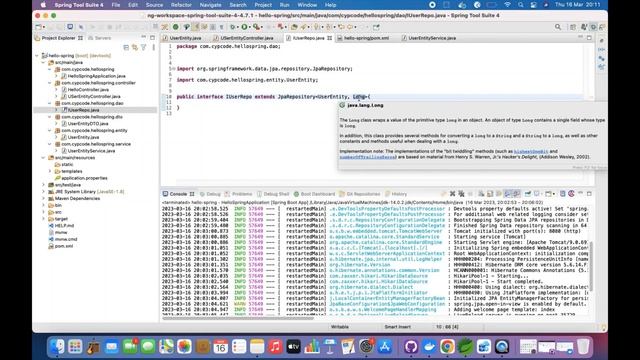
Task: Click 'Writable' in status bar
Action: pyautogui.click(x=340, y=327)
